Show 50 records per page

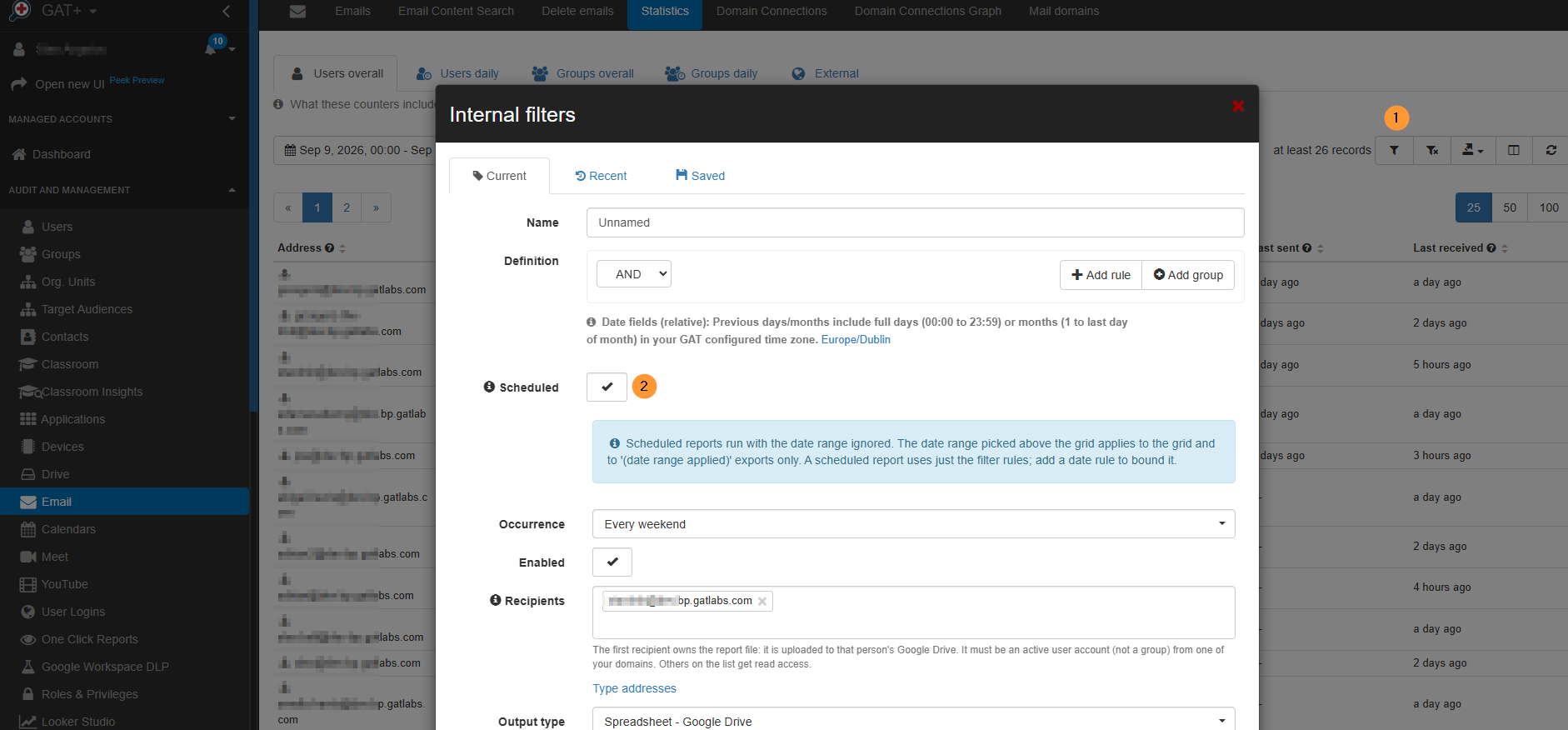pyautogui.click(x=1510, y=207)
